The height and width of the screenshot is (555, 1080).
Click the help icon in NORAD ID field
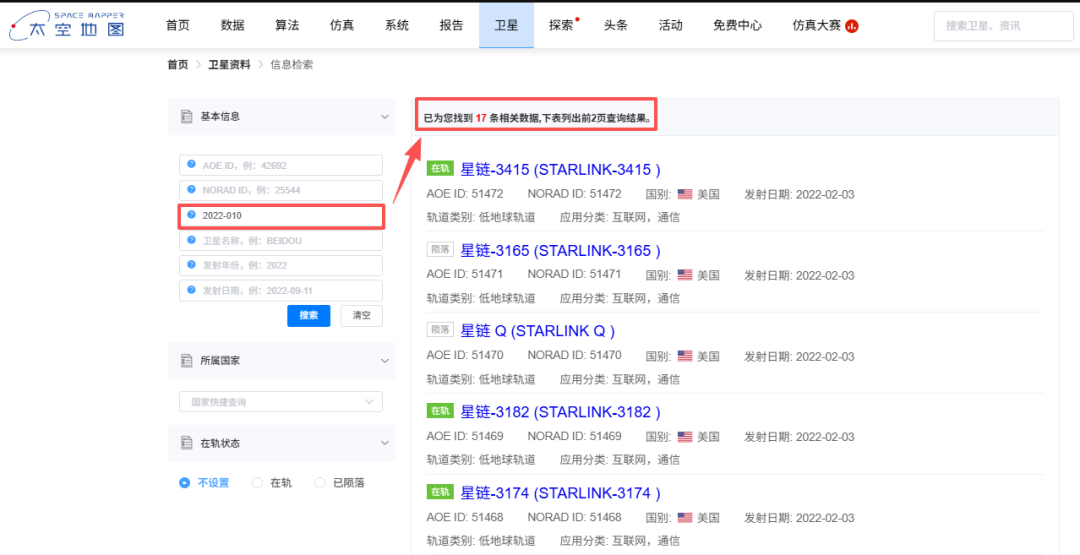click(191, 190)
